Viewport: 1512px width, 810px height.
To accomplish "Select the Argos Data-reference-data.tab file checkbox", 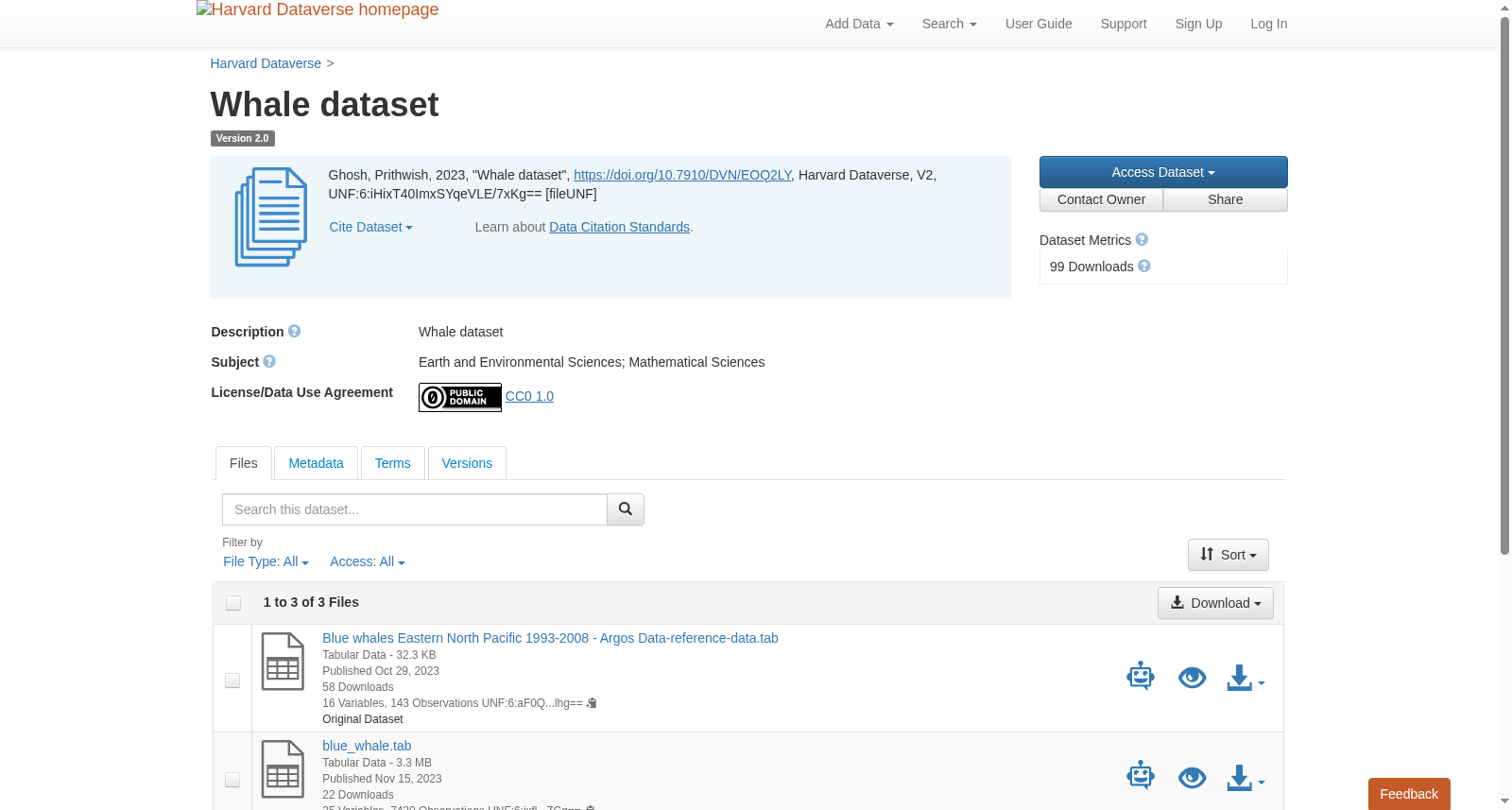I will pos(232,681).
